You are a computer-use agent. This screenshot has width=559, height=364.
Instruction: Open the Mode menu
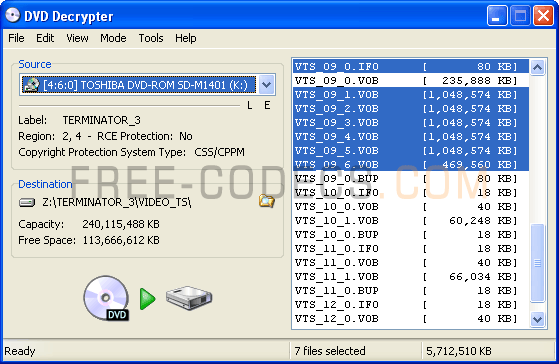(x=113, y=38)
